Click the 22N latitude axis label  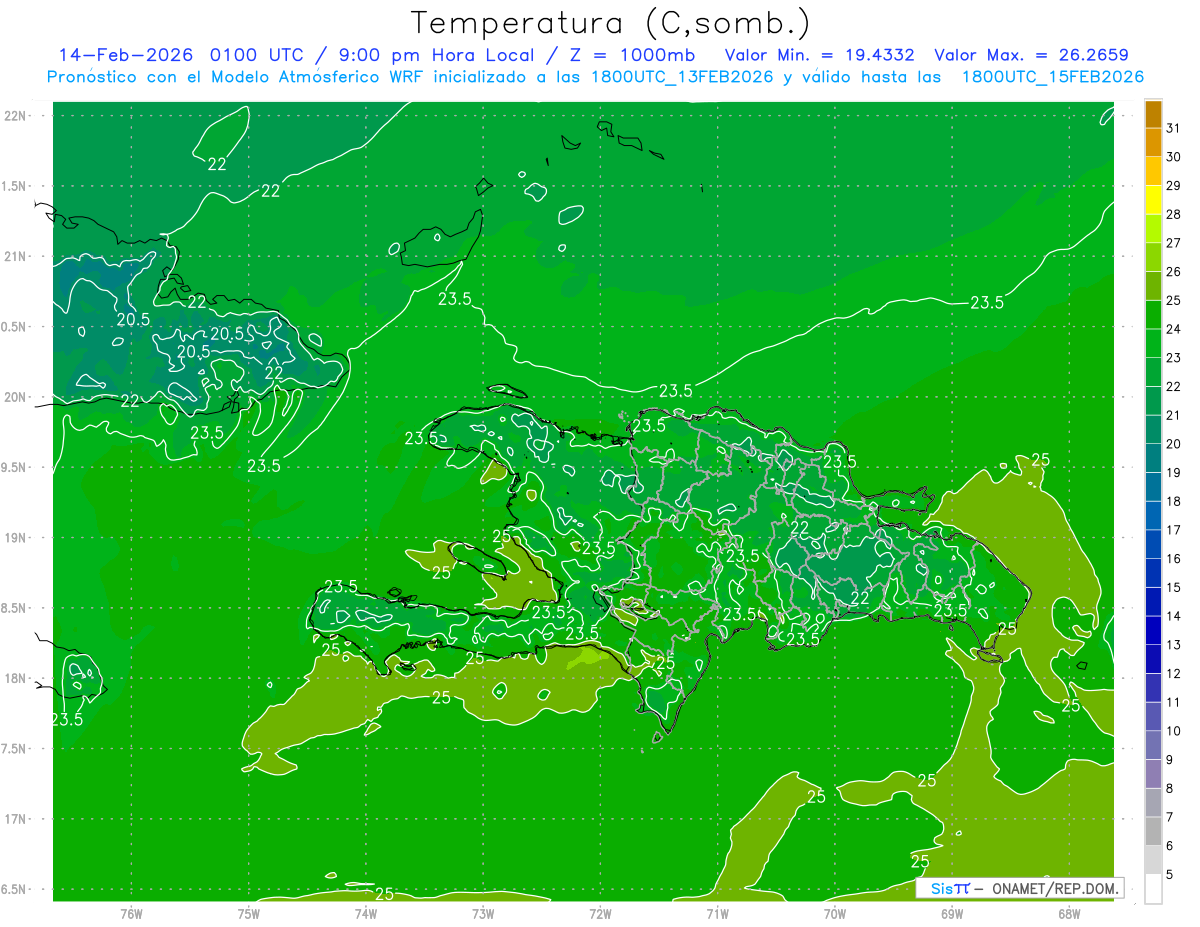pyautogui.click(x=16, y=115)
